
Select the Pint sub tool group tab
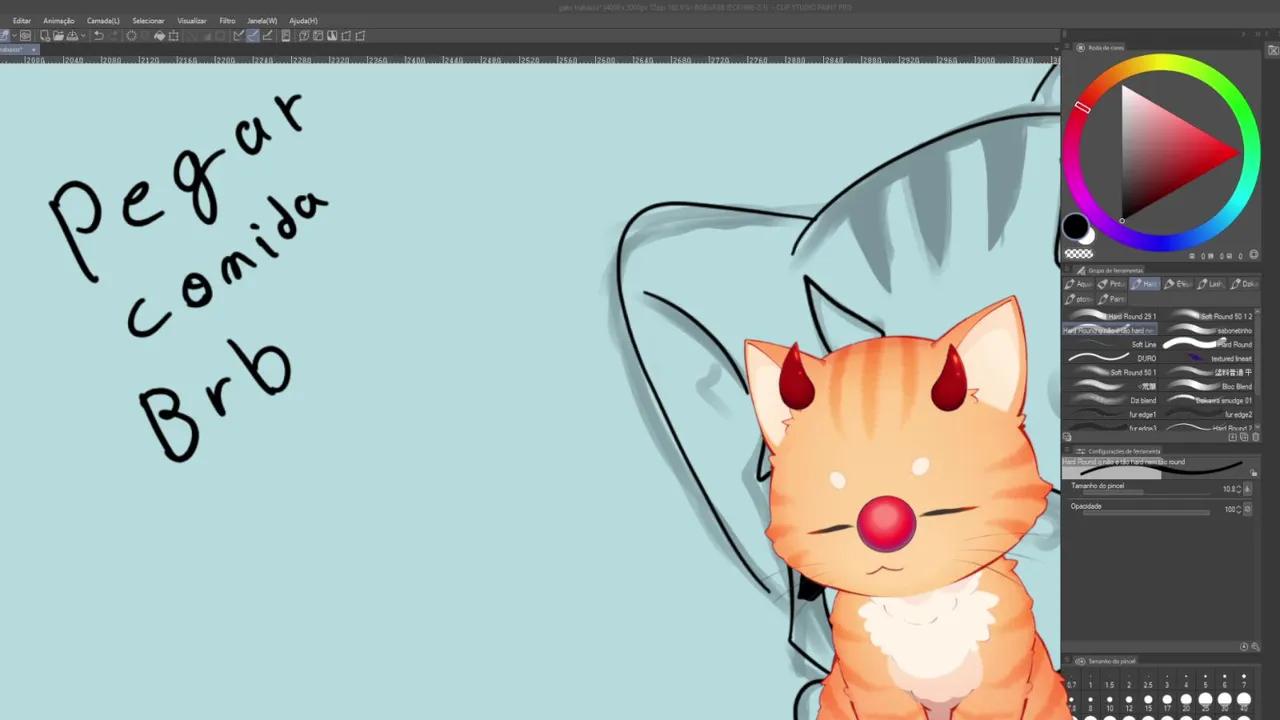(x=1111, y=284)
